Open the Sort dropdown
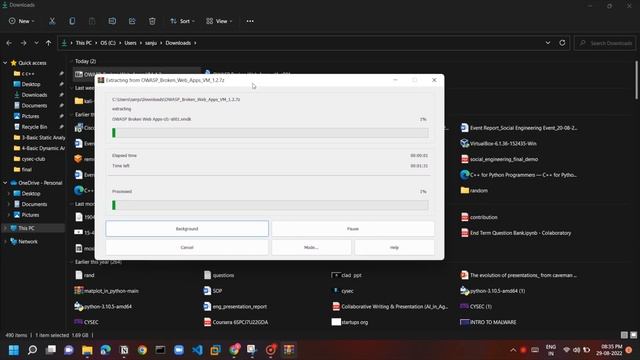Viewport: 640px width, 360px height. [x=182, y=21]
